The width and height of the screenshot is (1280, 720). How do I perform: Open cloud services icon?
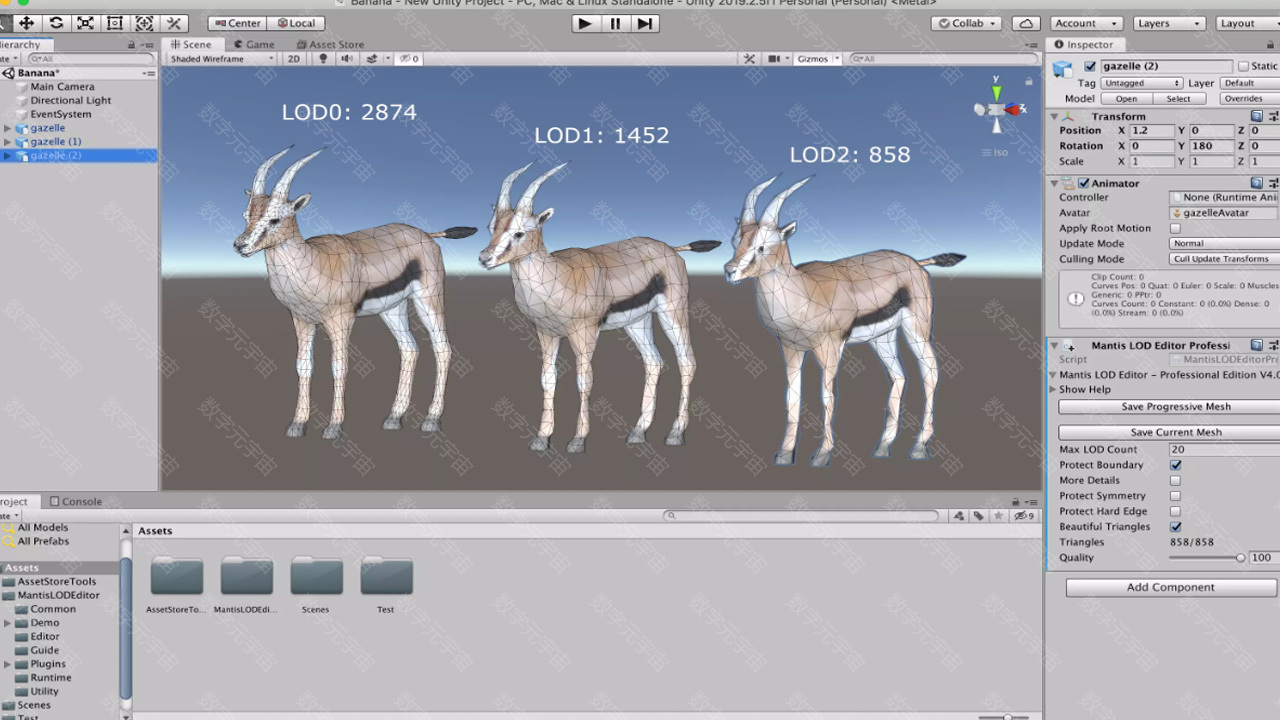[x=1025, y=23]
